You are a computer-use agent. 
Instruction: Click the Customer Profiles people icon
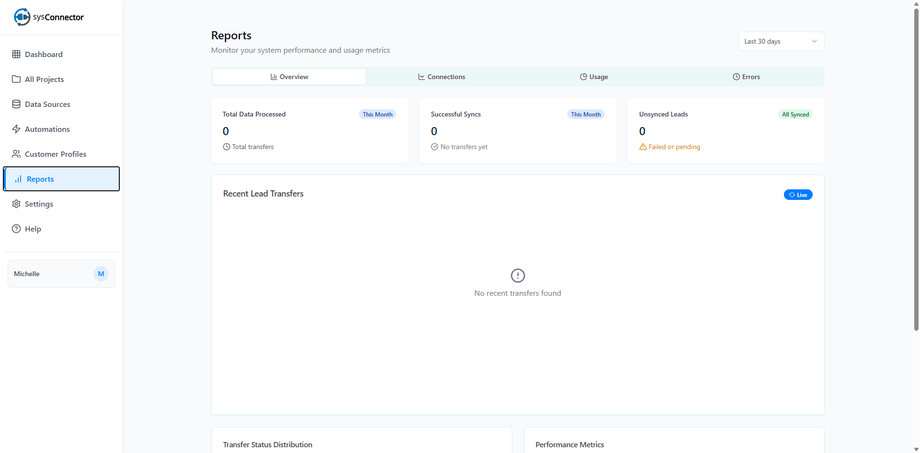[16, 154]
